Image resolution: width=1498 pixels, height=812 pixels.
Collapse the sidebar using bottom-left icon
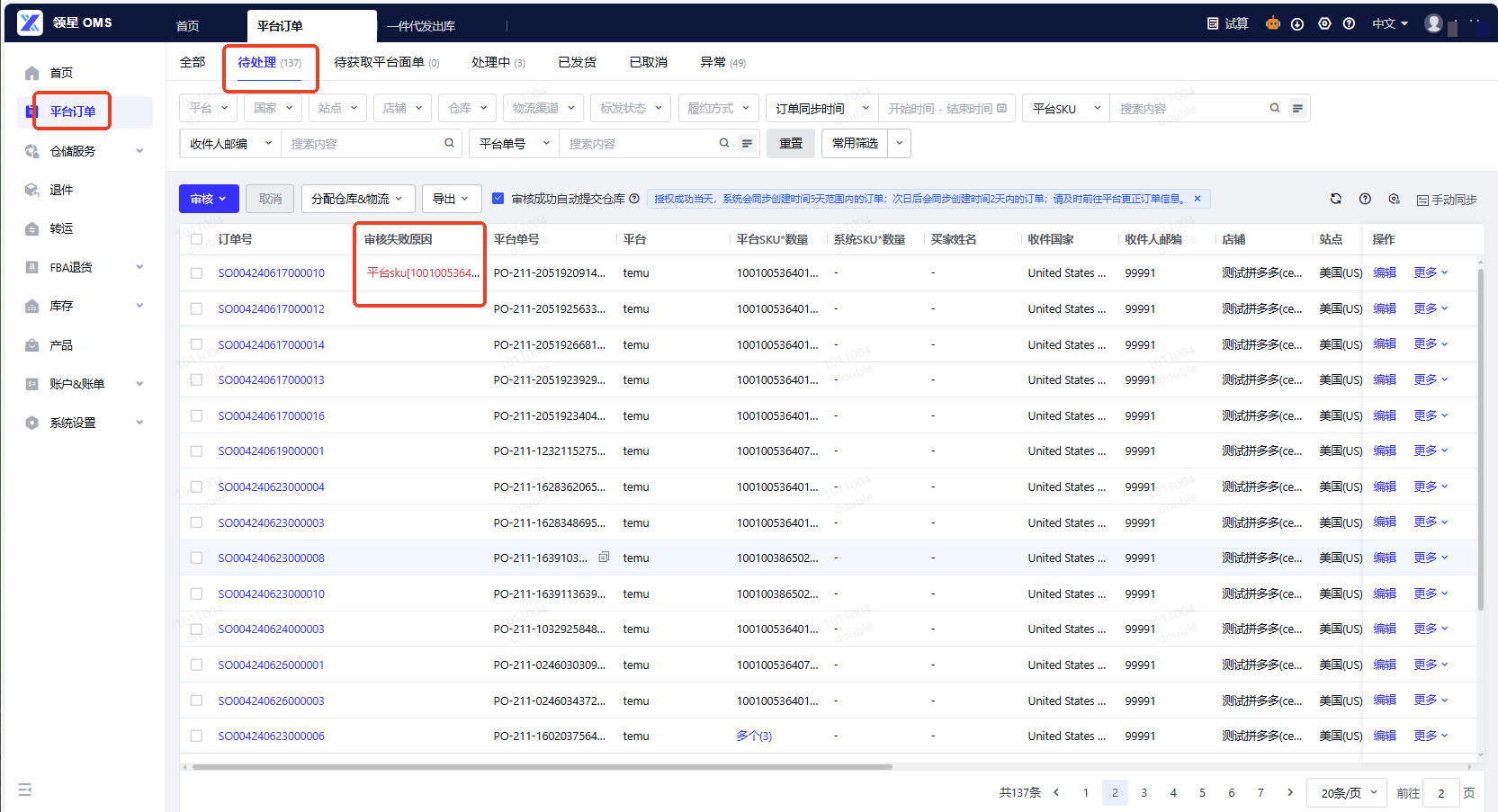(x=25, y=790)
